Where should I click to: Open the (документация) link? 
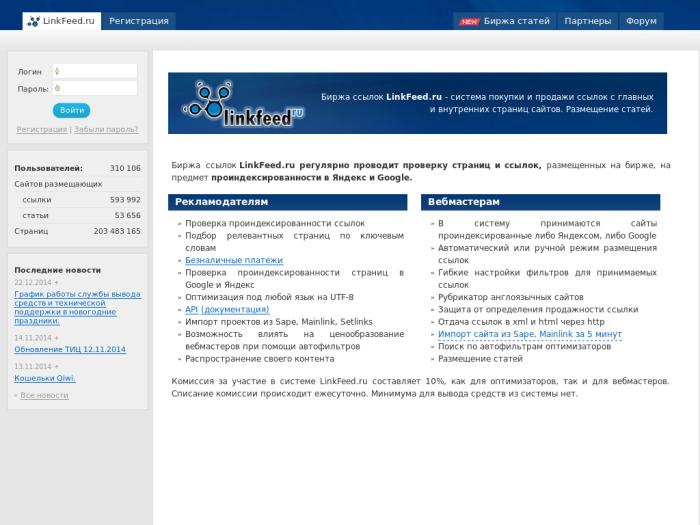(x=235, y=309)
